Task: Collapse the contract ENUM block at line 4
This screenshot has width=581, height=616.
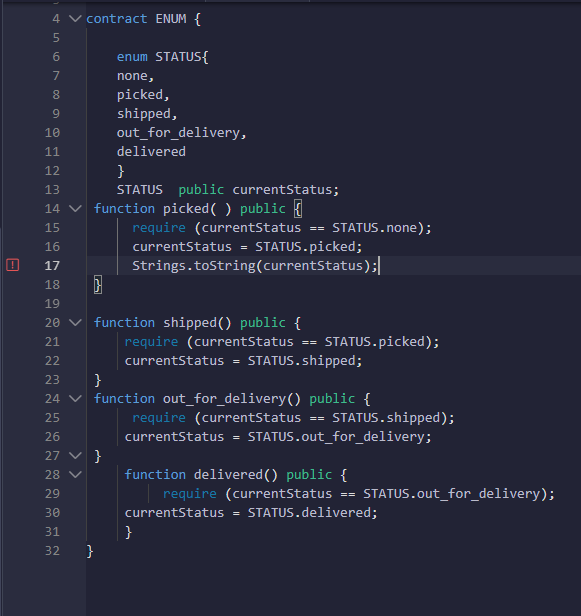Action: (75, 18)
